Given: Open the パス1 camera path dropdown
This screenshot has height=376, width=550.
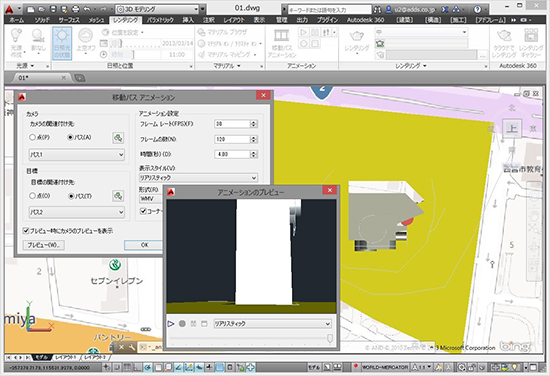Looking at the screenshot, I should (76, 154).
